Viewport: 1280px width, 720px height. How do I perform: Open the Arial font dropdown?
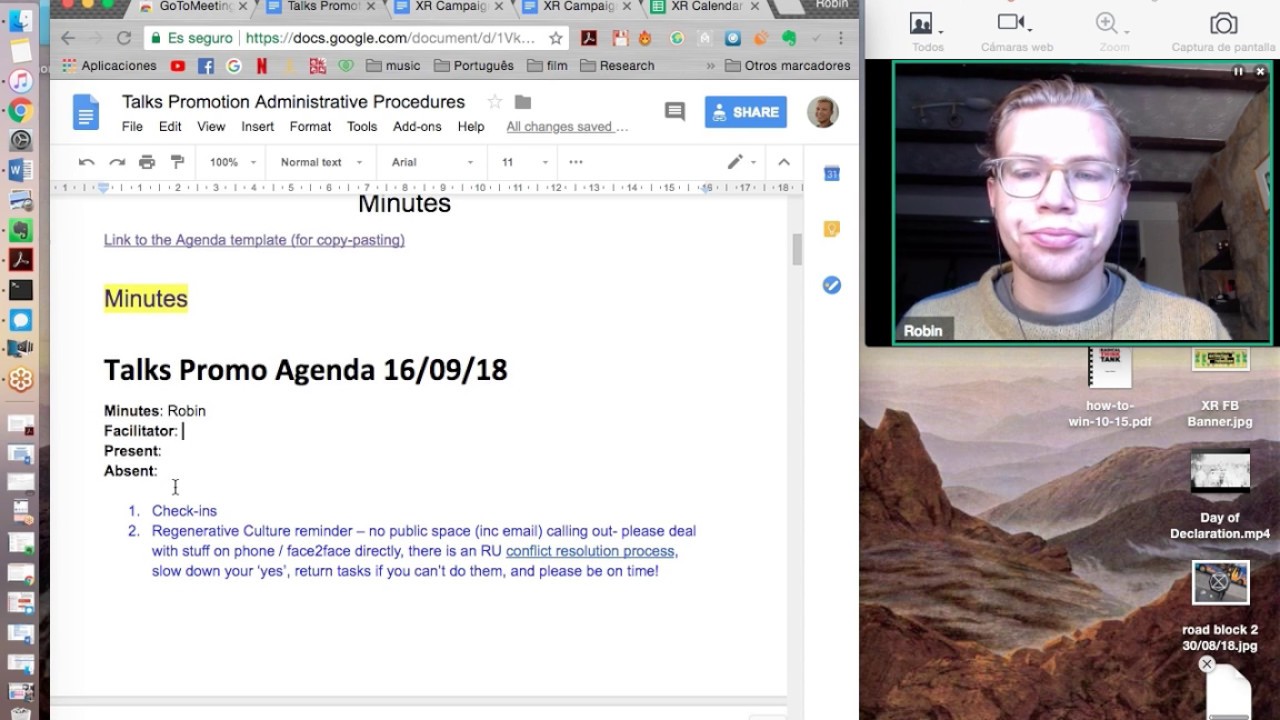[432, 162]
